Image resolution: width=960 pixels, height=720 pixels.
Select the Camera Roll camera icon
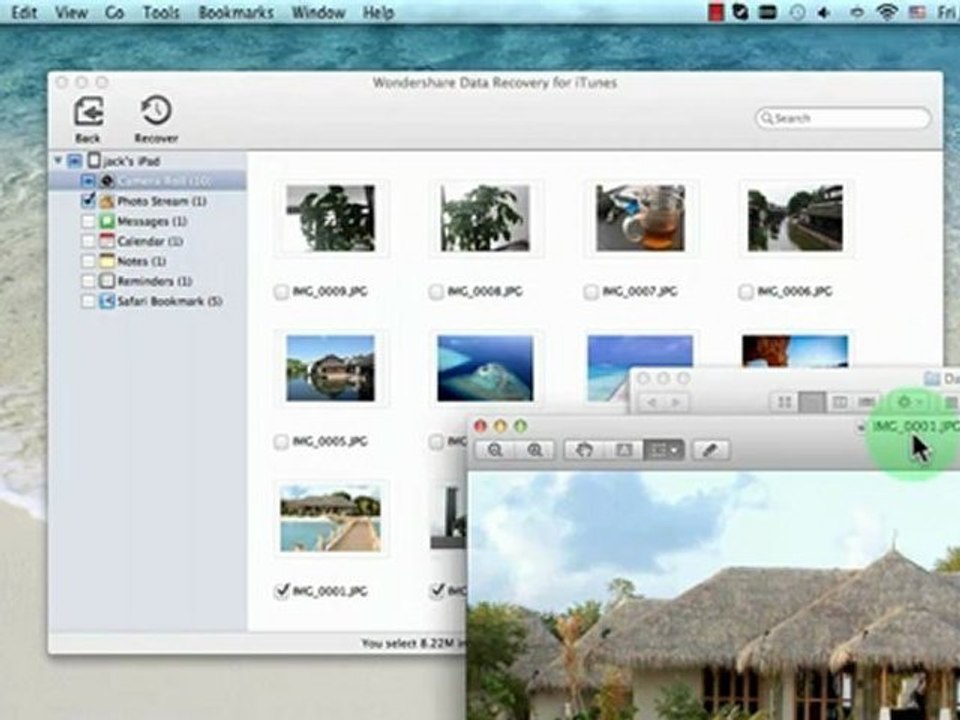(107, 181)
